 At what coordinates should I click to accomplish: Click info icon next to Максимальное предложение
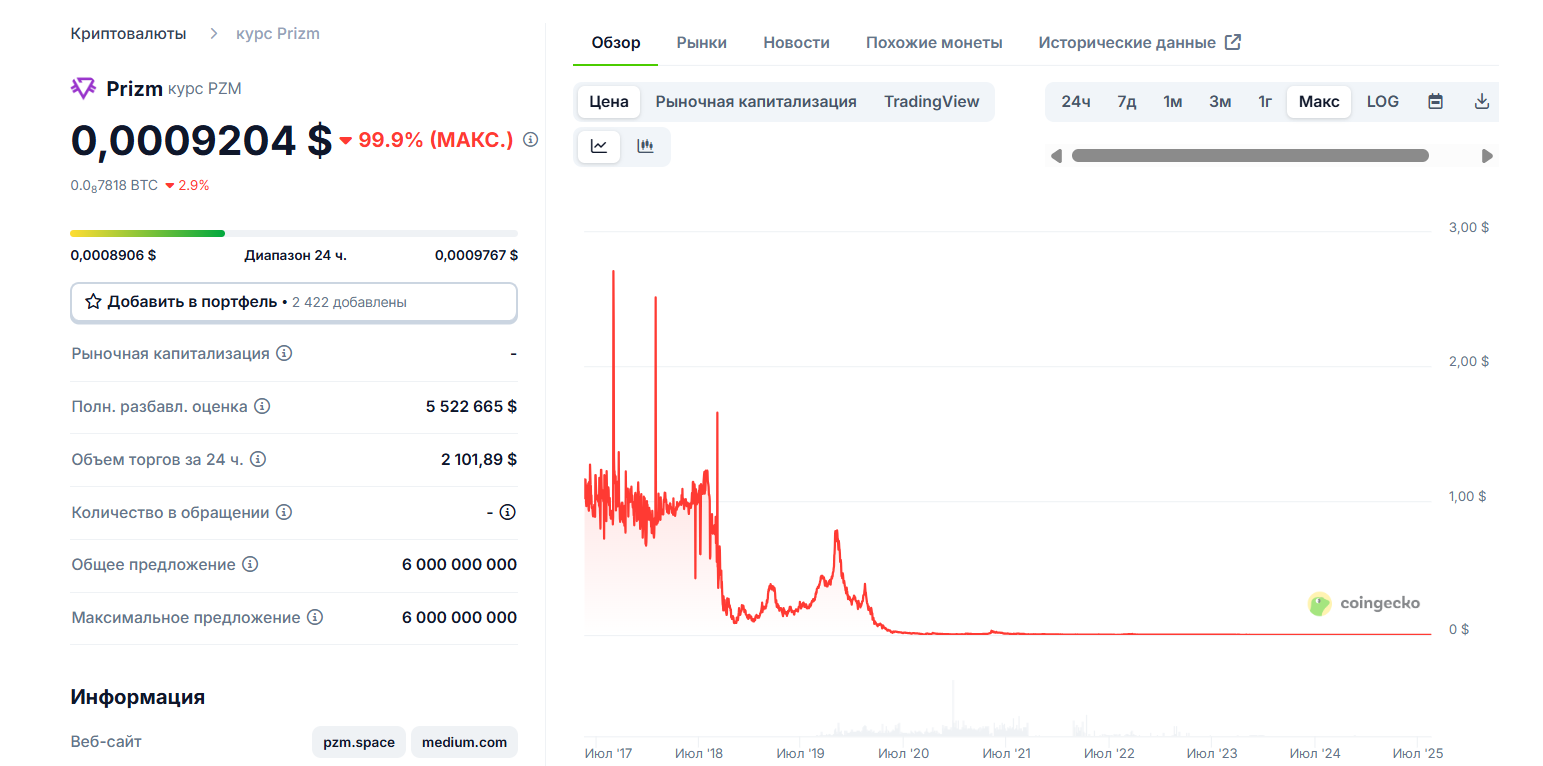click(315, 618)
